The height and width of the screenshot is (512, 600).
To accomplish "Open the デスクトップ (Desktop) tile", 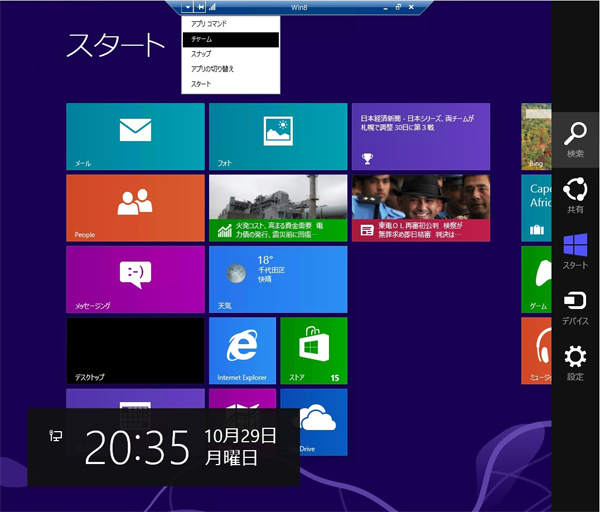I will 135,351.
